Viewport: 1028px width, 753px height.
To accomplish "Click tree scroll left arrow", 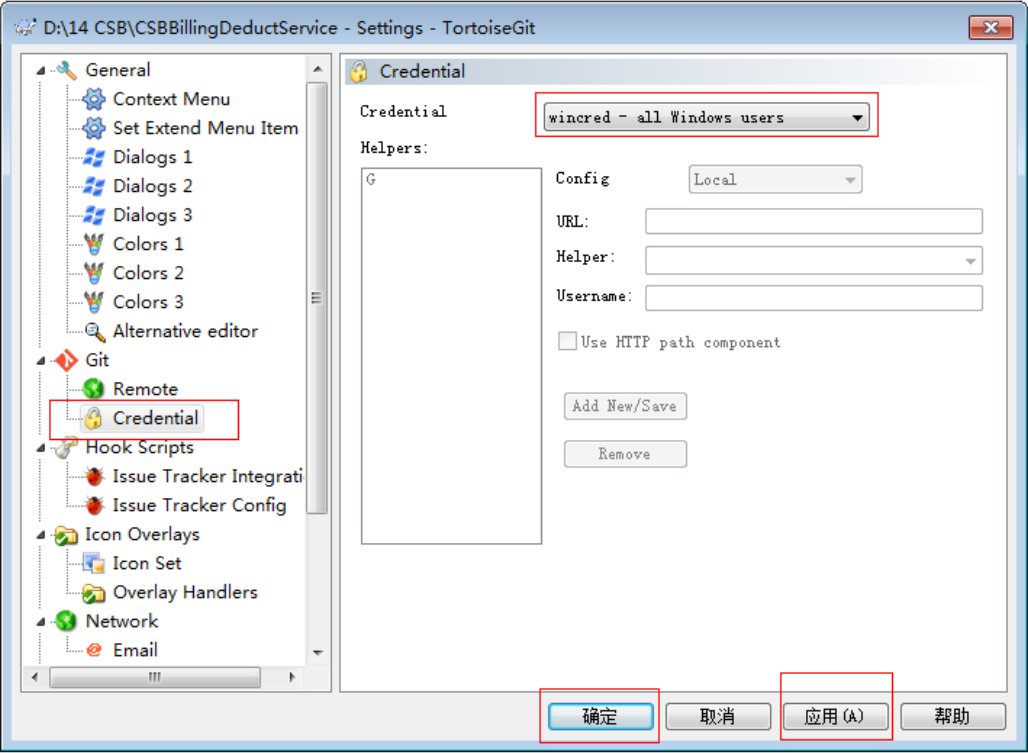I will (35, 677).
